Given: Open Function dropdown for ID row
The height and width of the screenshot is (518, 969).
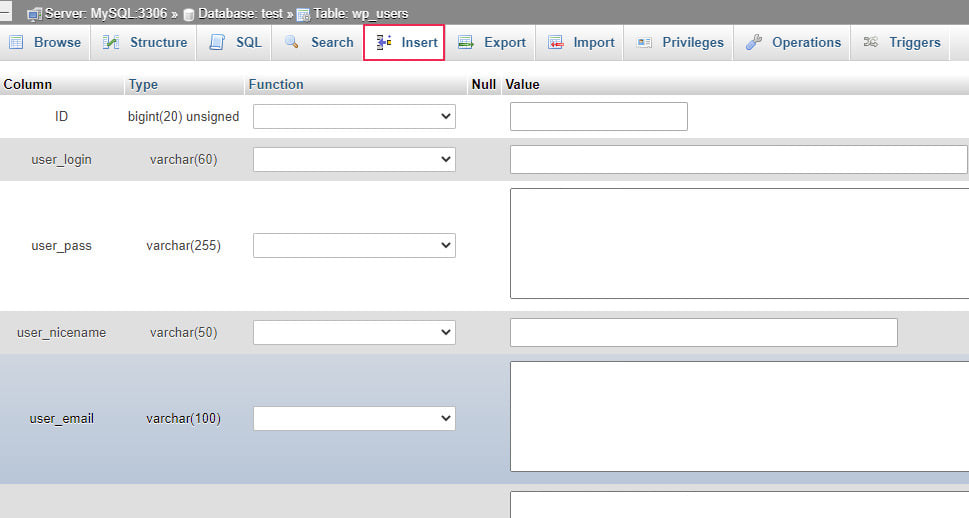Looking at the screenshot, I should (x=354, y=116).
